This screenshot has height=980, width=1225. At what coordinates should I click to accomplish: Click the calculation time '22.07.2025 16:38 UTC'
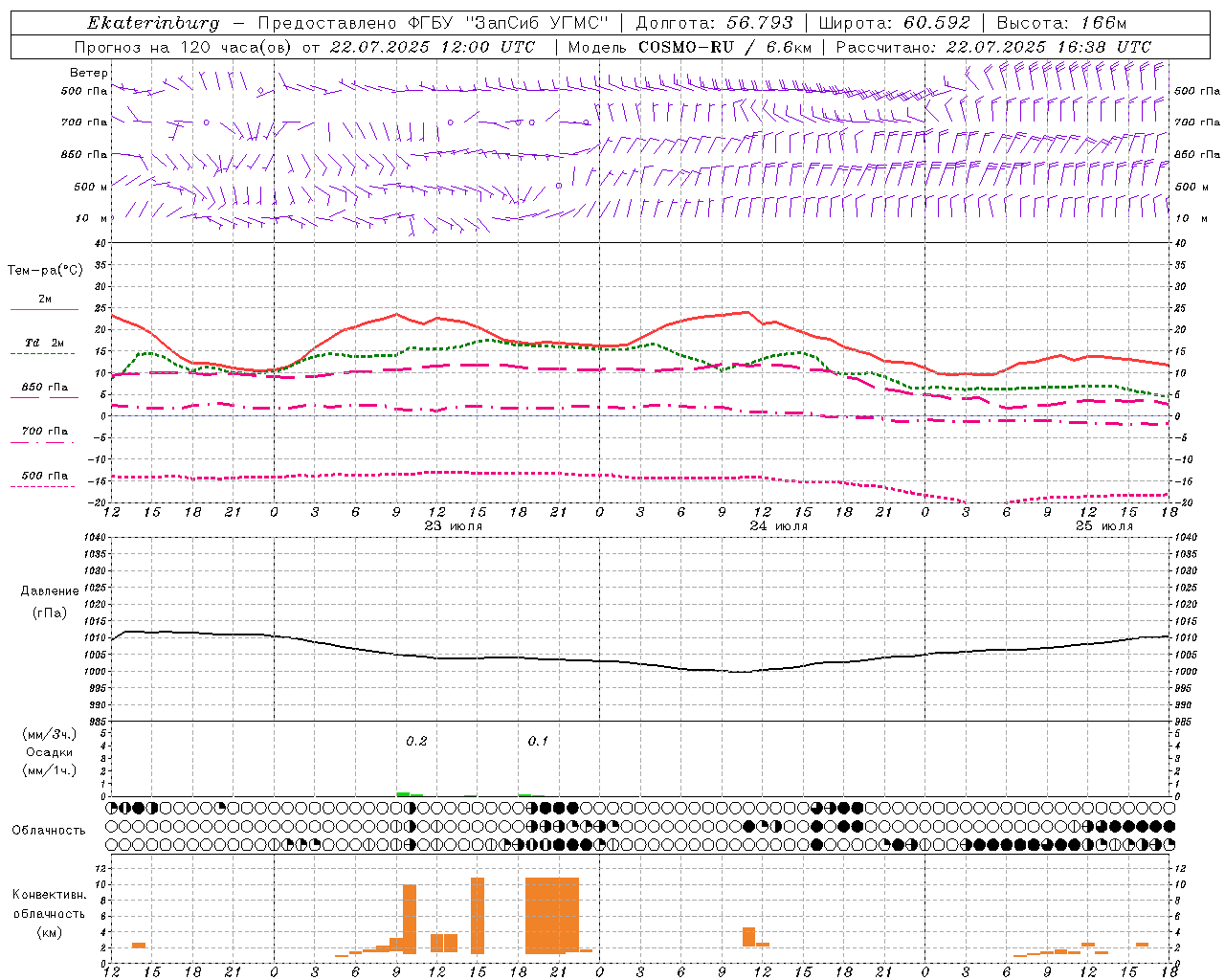pyautogui.click(x=1049, y=47)
